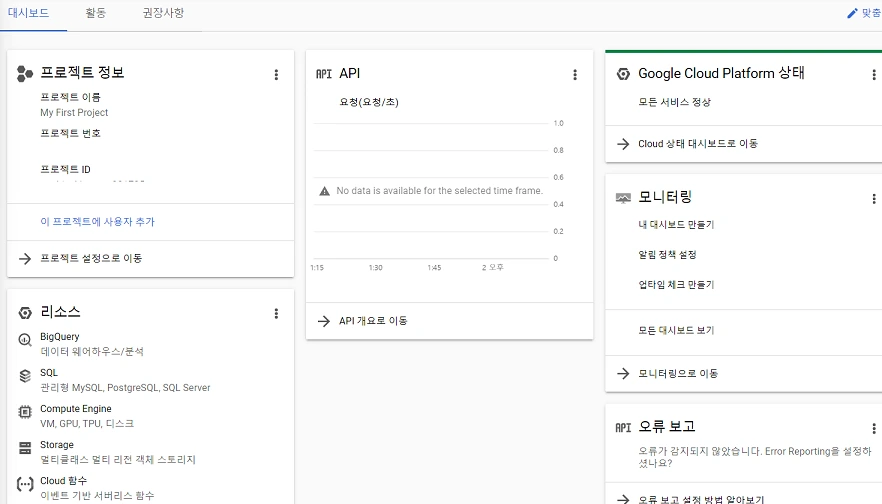The height and width of the screenshot is (504, 882).
Task: Click arrow icon beside Cloud 상태 대시보드로 이동
Action: pos(623,144)
